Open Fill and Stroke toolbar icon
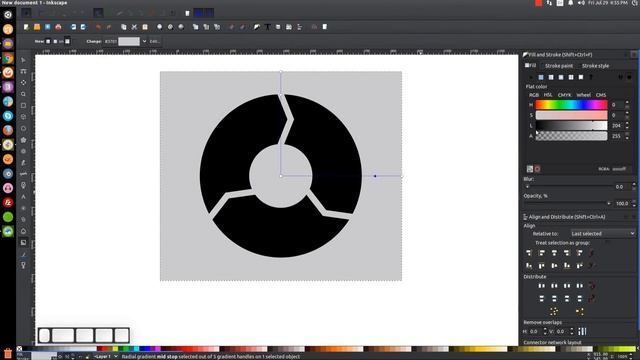The image size is (640, 360). point(257,27)
